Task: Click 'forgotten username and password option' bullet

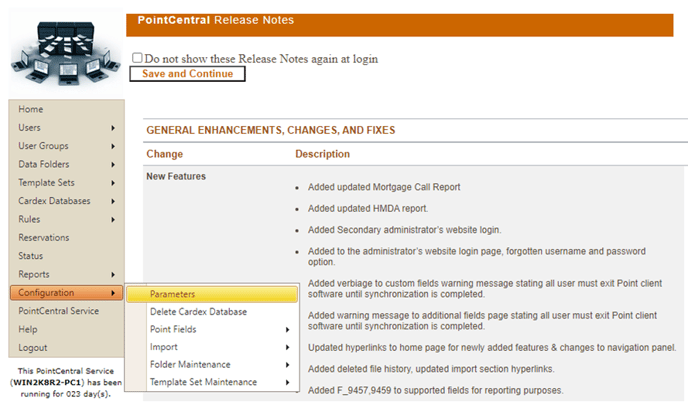Action: pyautogui.click(x=477, y=257)
